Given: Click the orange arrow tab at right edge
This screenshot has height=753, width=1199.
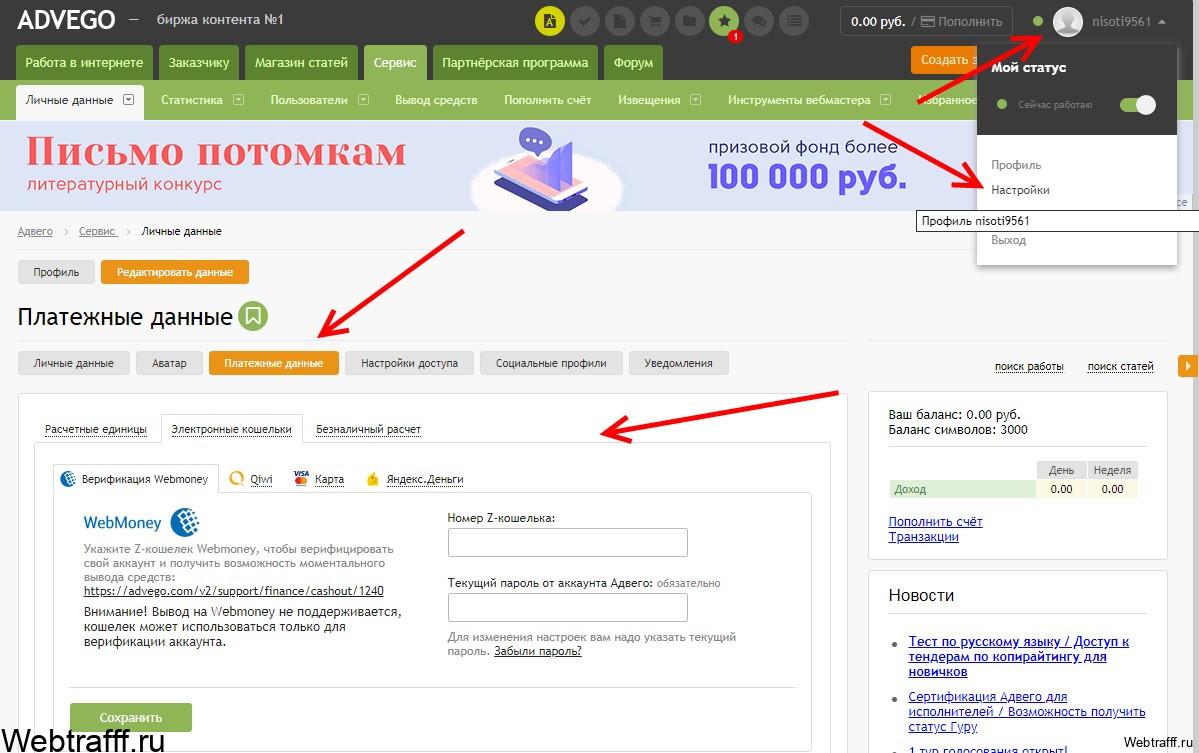Looking at the screenshot, I should (x=1188, y=366).
